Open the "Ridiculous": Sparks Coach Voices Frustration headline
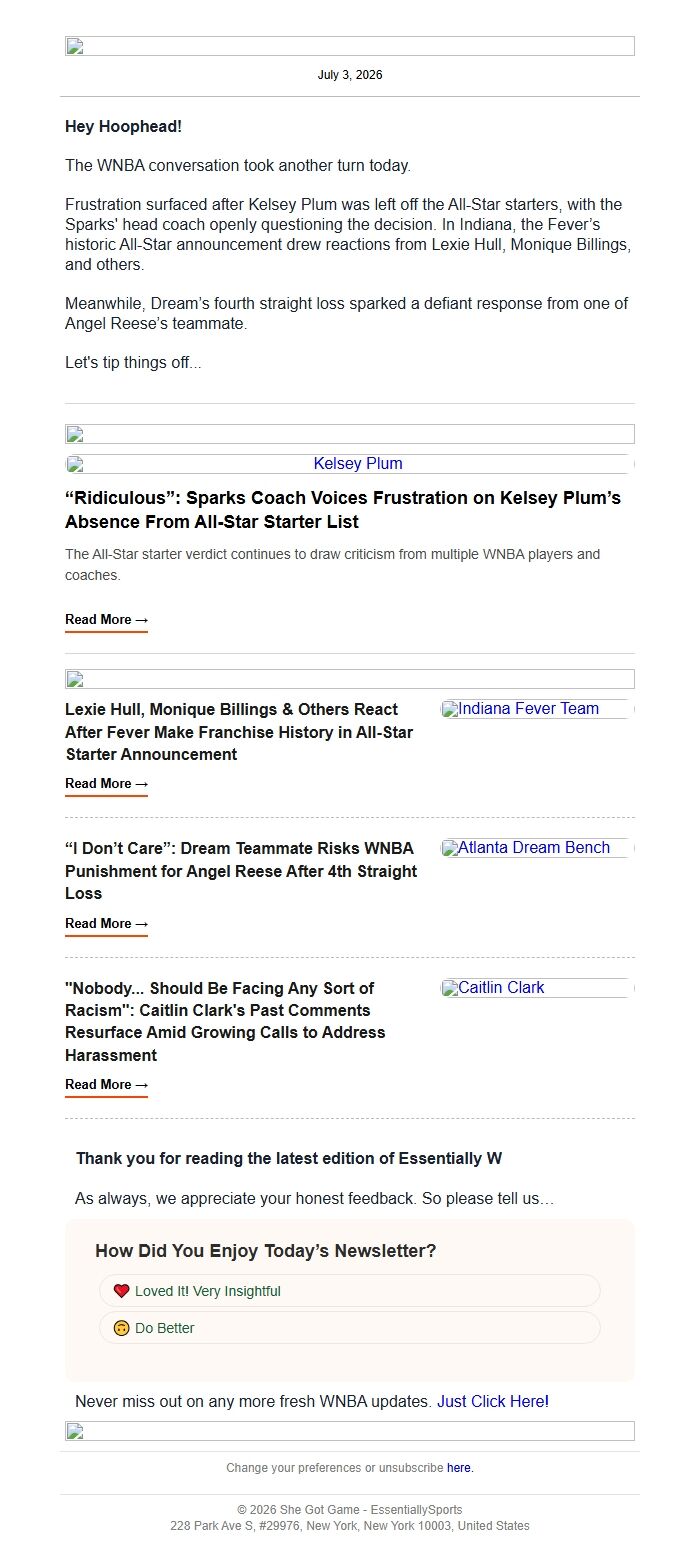 (x=343, y=510)
